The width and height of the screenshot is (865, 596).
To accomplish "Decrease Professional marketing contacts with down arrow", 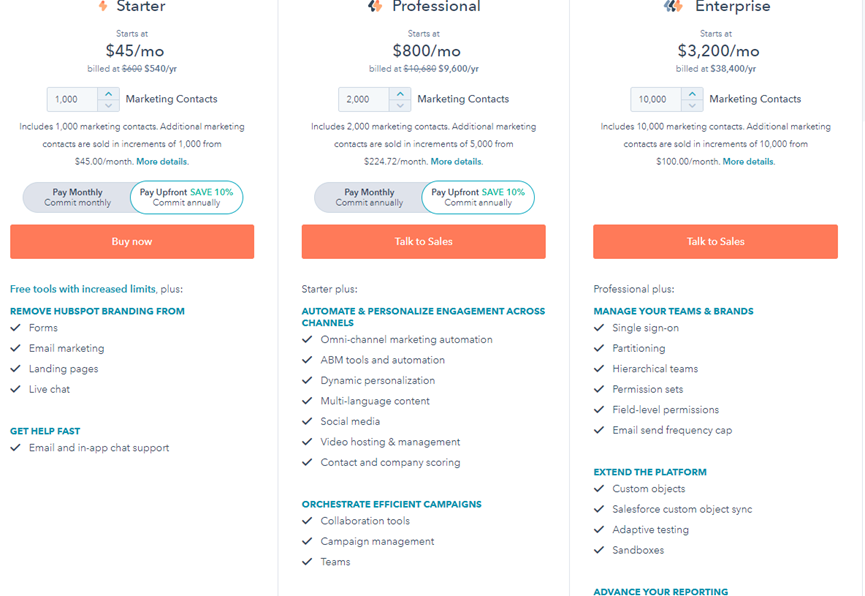I will (400, 105).
